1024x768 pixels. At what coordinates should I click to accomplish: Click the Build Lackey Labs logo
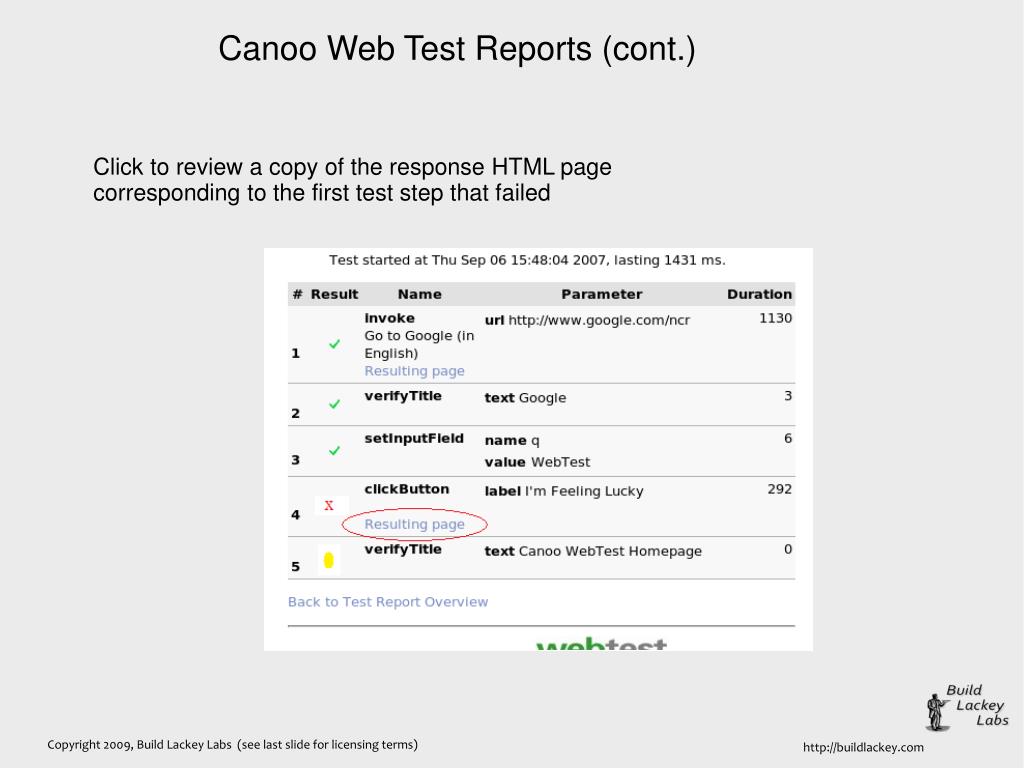967,707
